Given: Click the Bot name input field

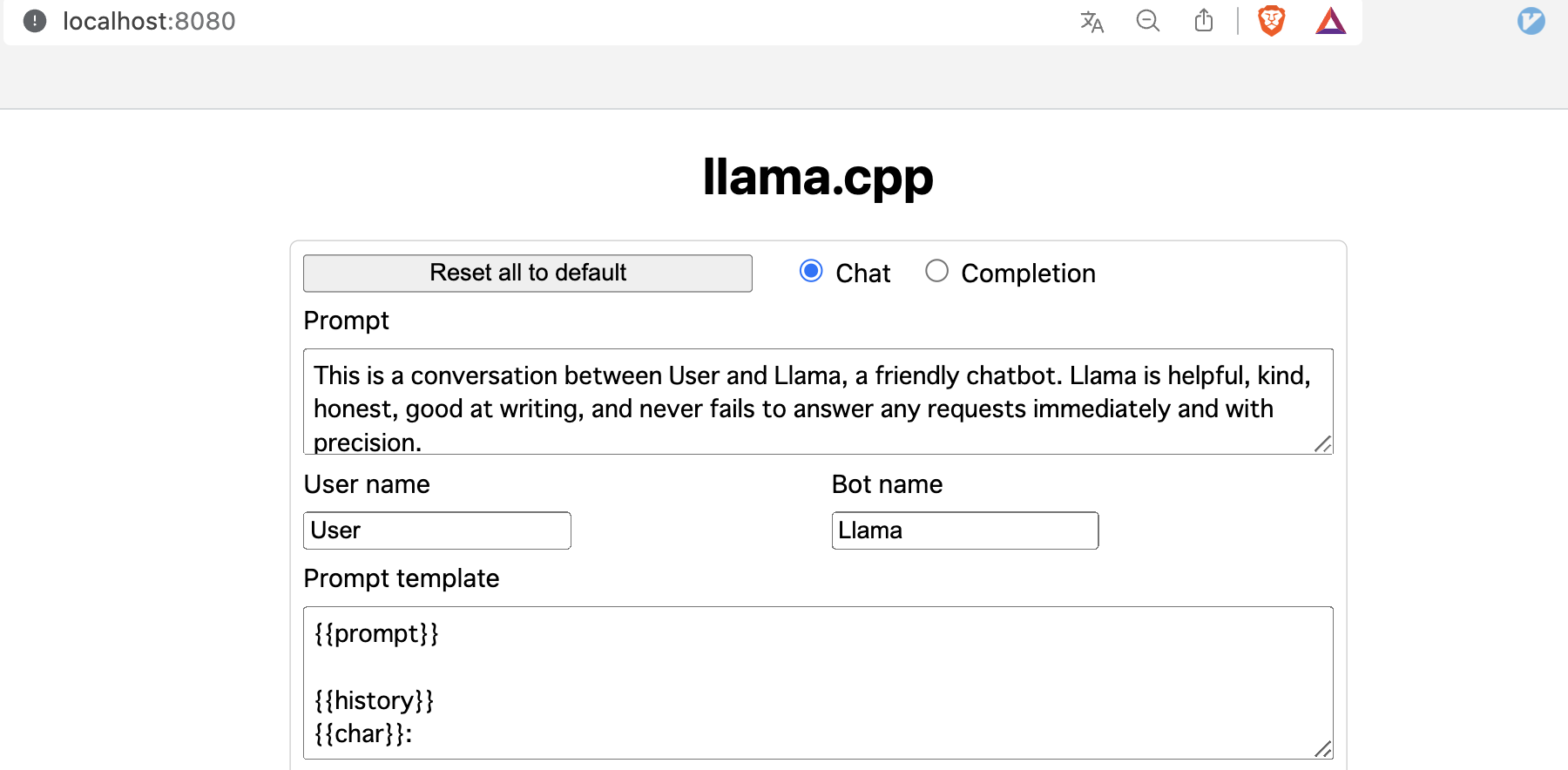Looking at the screenshot, I should (x=964, y=530).
